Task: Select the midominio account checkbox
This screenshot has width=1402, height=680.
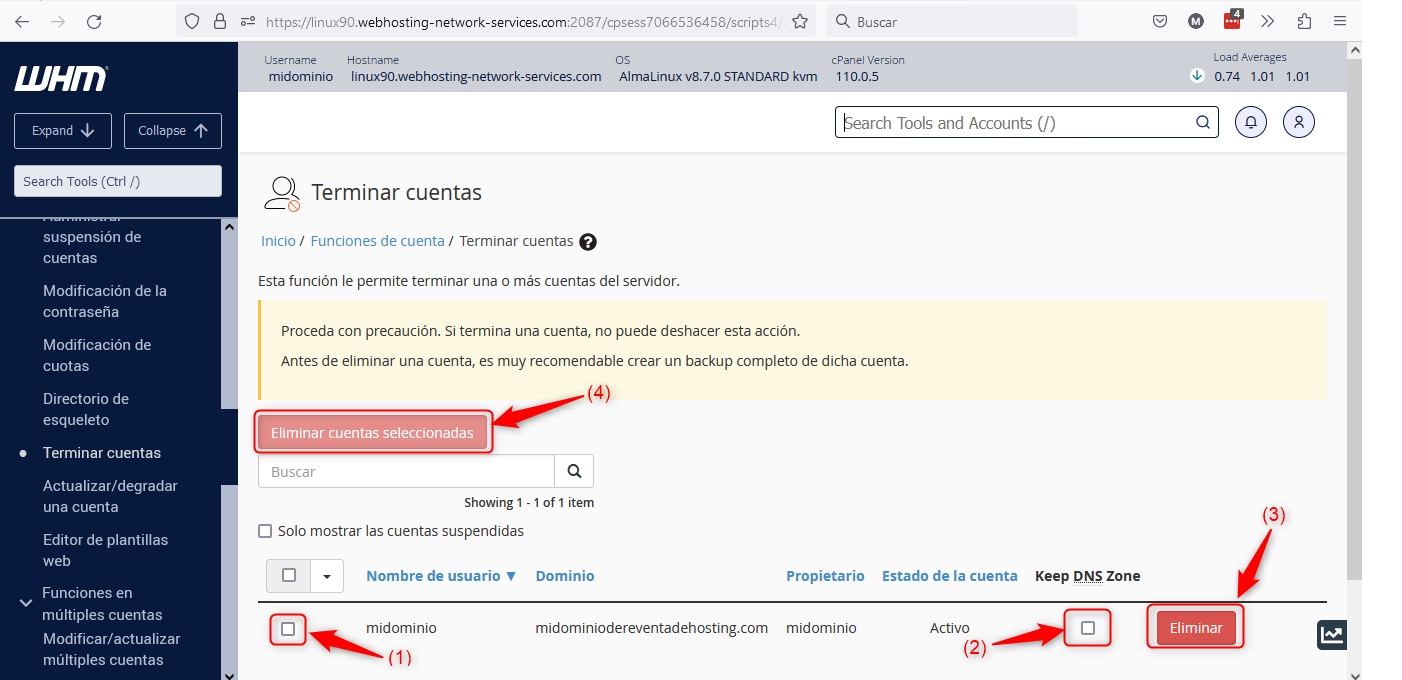Action: (288, 629)
